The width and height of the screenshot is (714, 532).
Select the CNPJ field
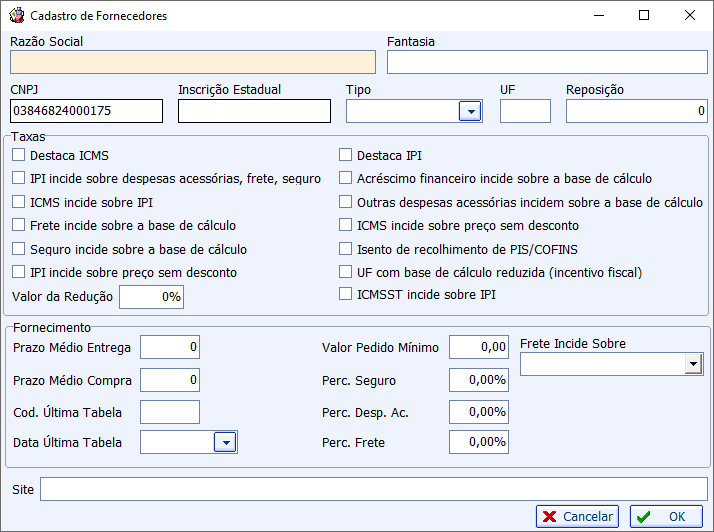[87, 111]
